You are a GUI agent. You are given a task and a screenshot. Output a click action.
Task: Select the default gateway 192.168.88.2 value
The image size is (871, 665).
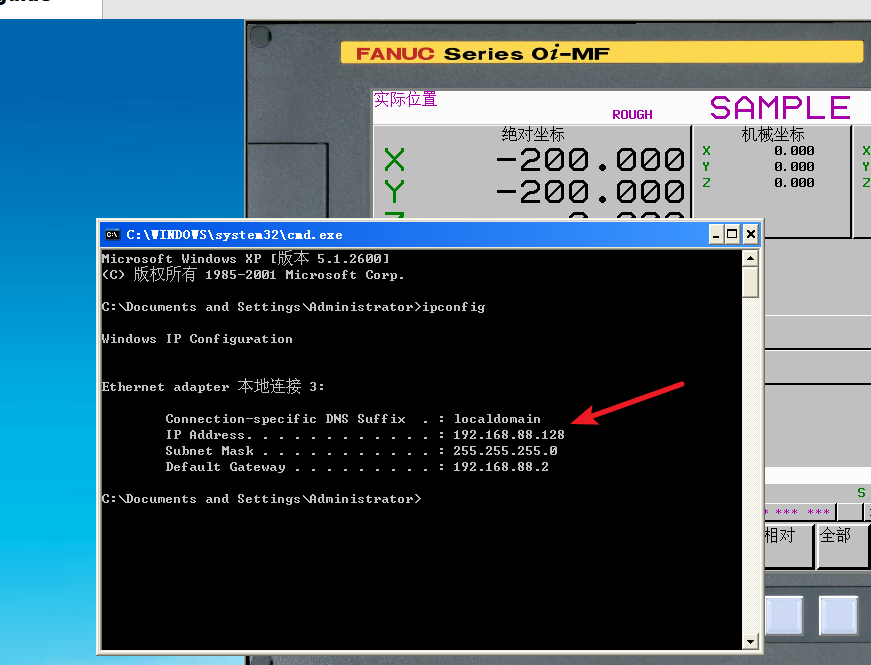[500, 467]
